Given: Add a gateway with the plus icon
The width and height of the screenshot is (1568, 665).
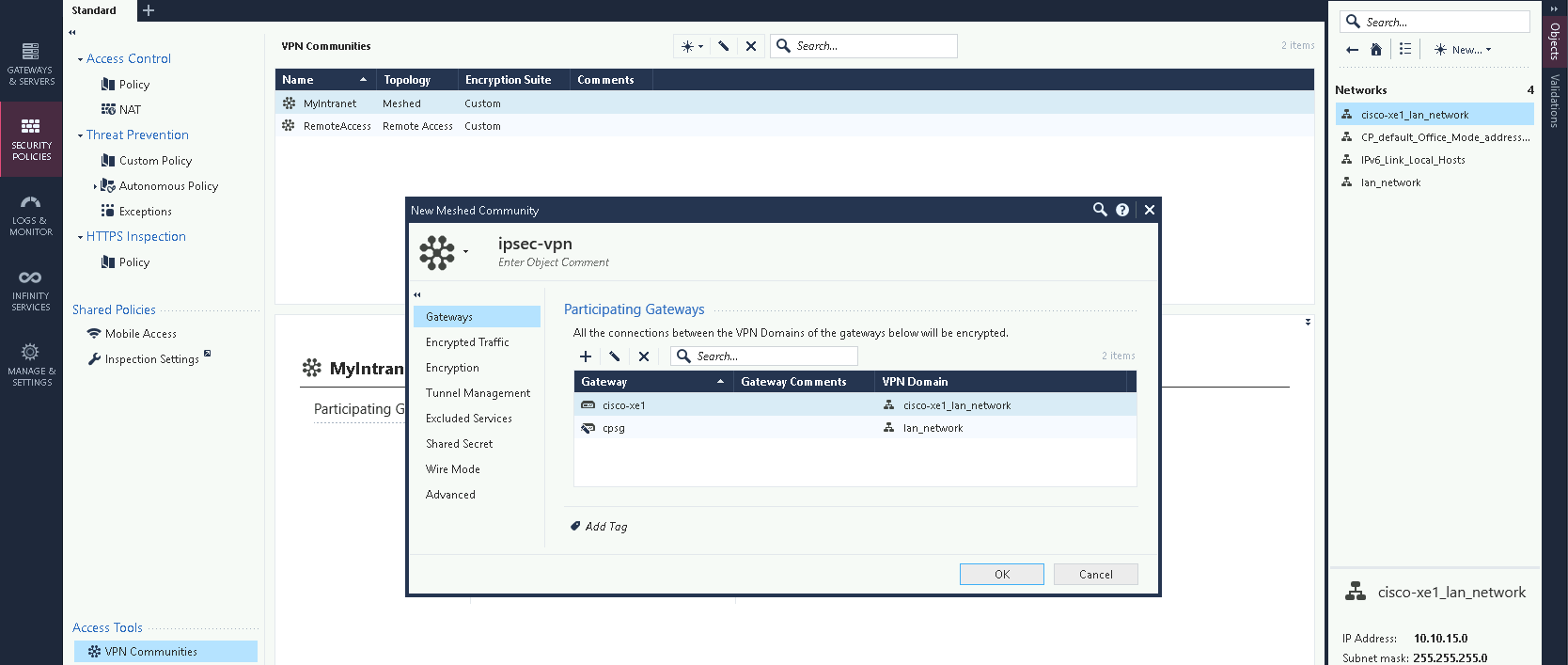Looking at the screenshot, I should coord(586,356).
